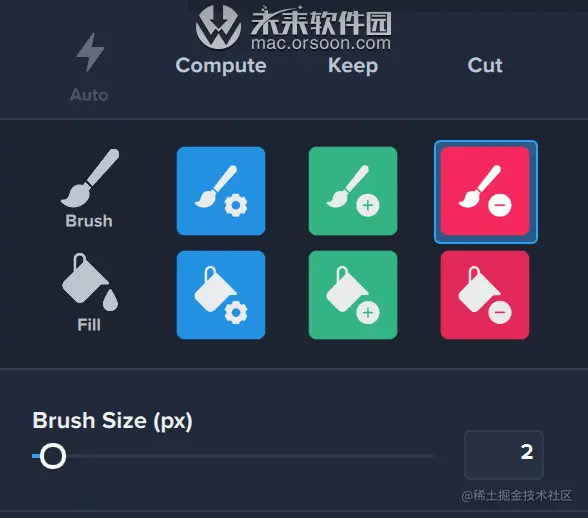Click the Auto label text

pyautogui.click(x=89, y=95)
